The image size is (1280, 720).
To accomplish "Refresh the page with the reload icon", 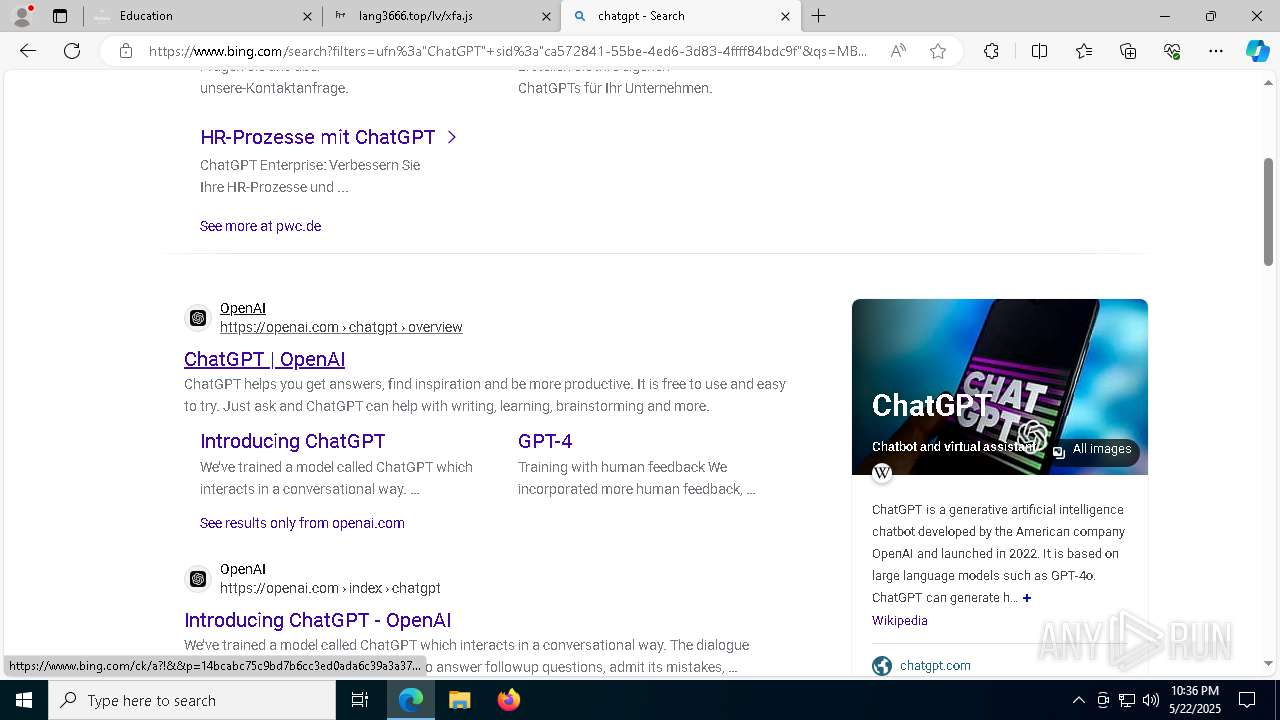I will tap(72, 51).
